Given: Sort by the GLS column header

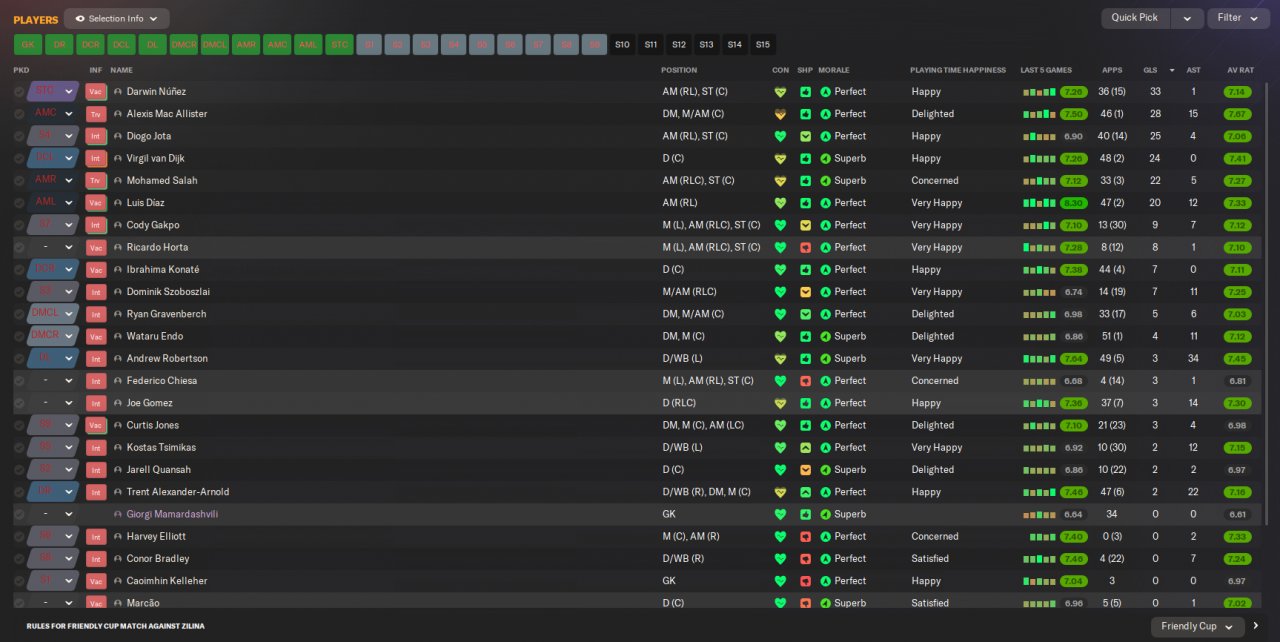Looking at the screenshot, I should point(1150,70).
